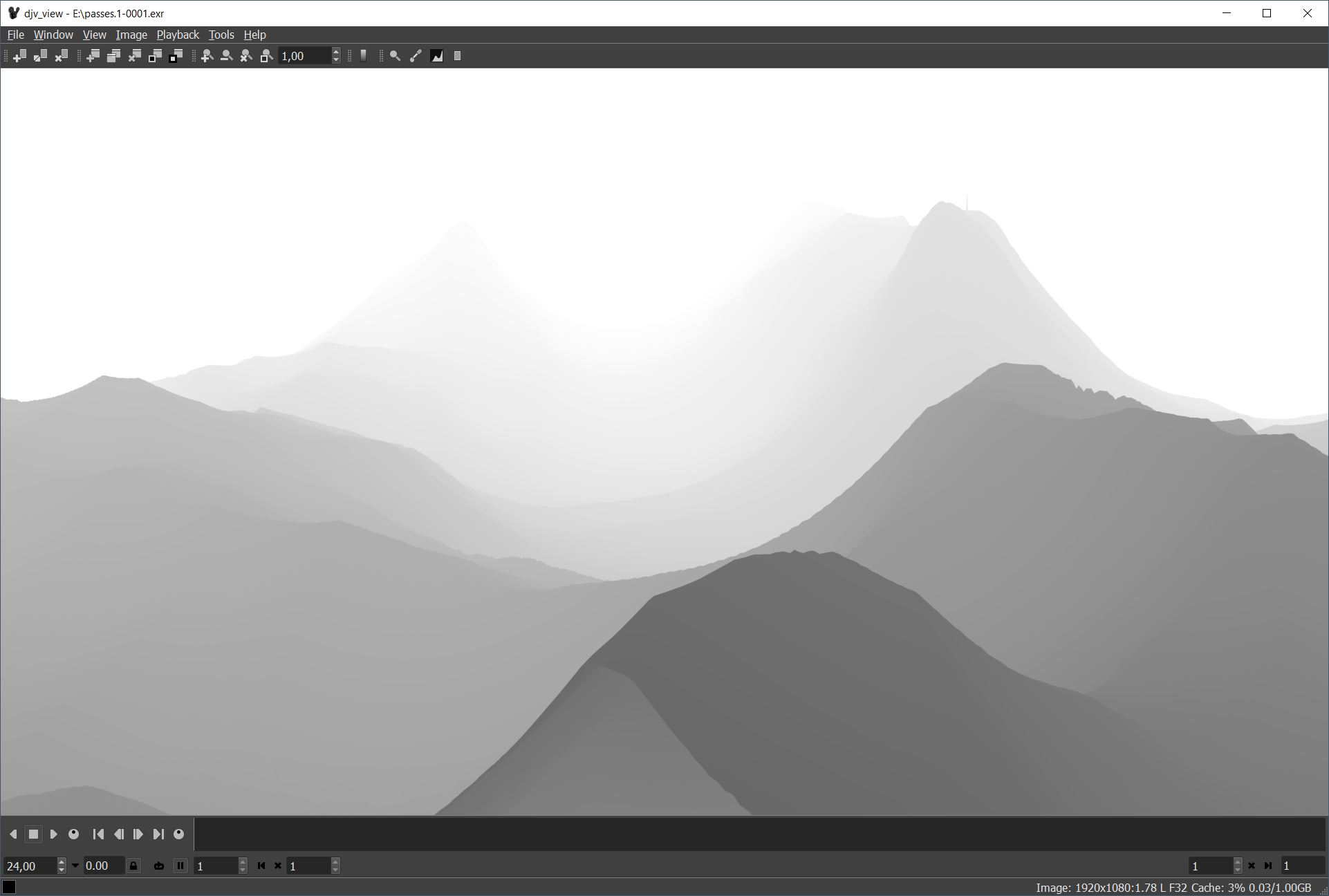Viewport: 1329px width, 896px height.
Task: Open the color picker eyedropper tool
Action: pyautogui.click(x=416, y=56)
